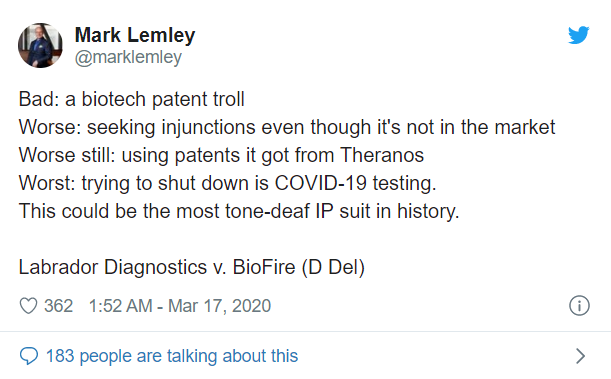Click the "most tone-deaf IP suit" sentence
Screen dimensions: 611x379
pyautogui.click(x=239, y=211)
